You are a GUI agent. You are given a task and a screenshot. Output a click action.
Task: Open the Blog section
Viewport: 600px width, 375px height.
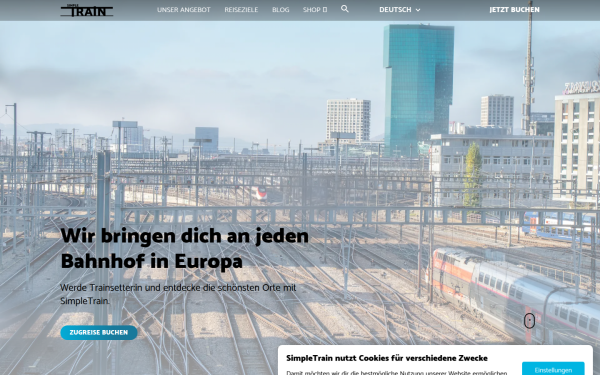(x=280, y=10)
